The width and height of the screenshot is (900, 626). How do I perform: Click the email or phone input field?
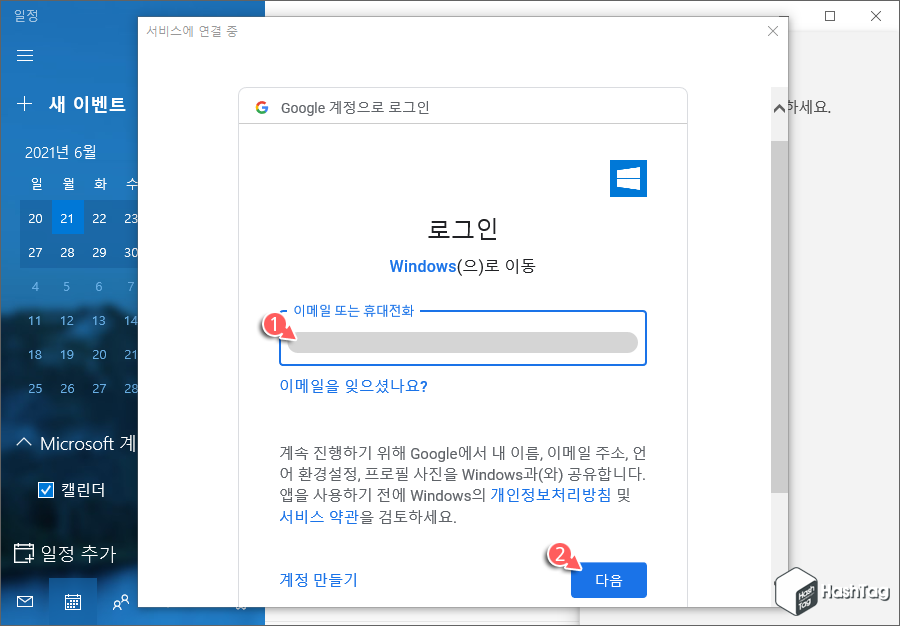[462, 340]
